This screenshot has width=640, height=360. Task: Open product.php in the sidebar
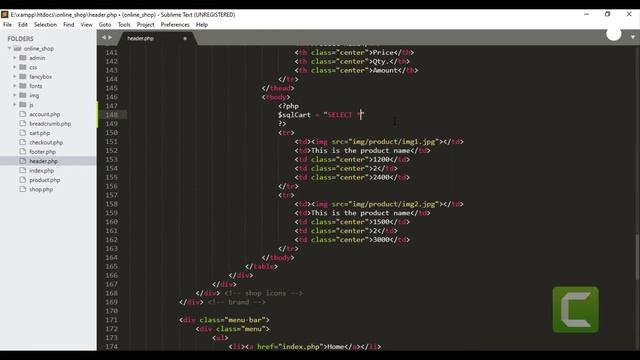coord(44,180)
